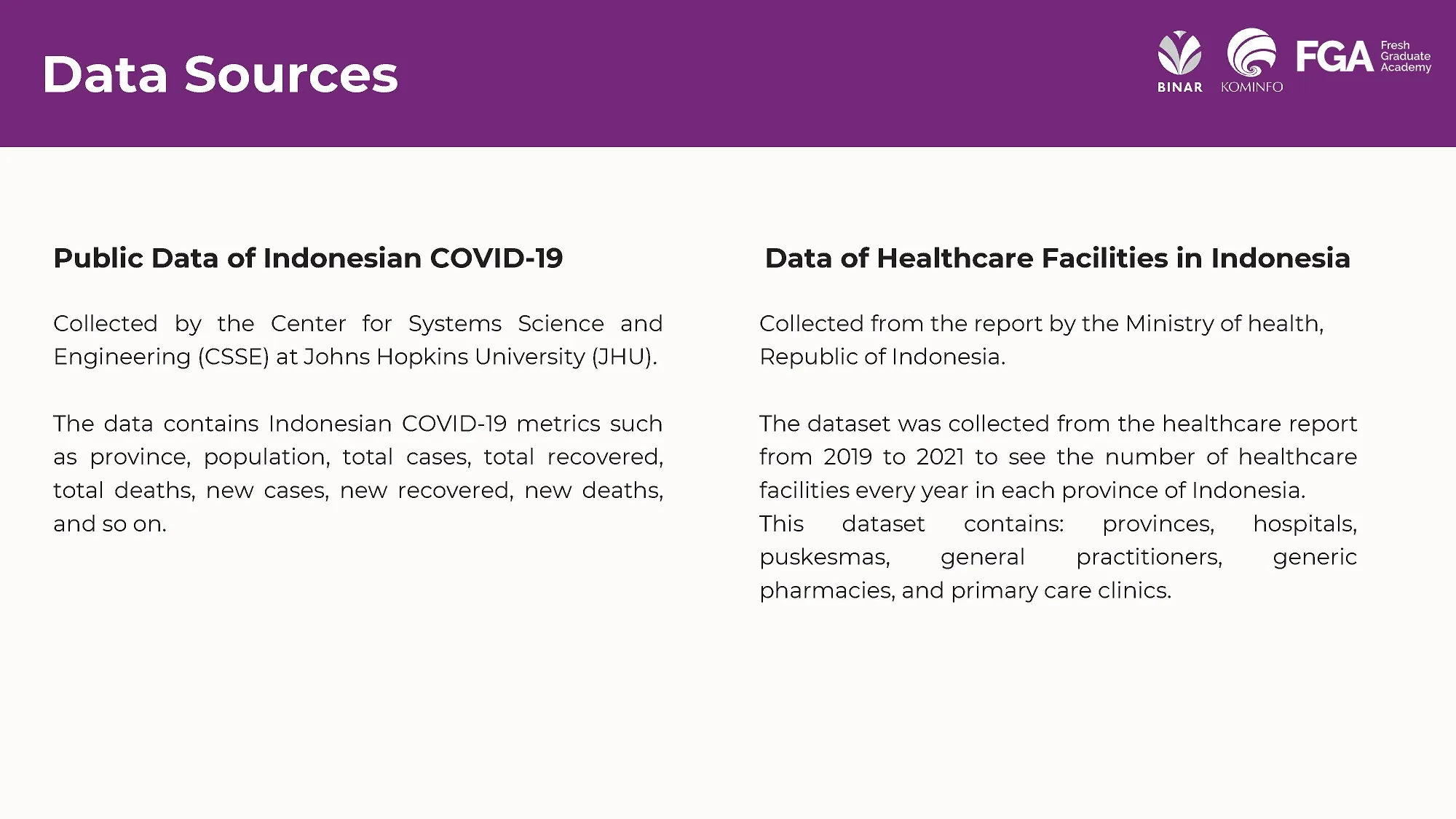1456x819 pixels.
Task: Click the year 2021 in the text
Action: 940,456
